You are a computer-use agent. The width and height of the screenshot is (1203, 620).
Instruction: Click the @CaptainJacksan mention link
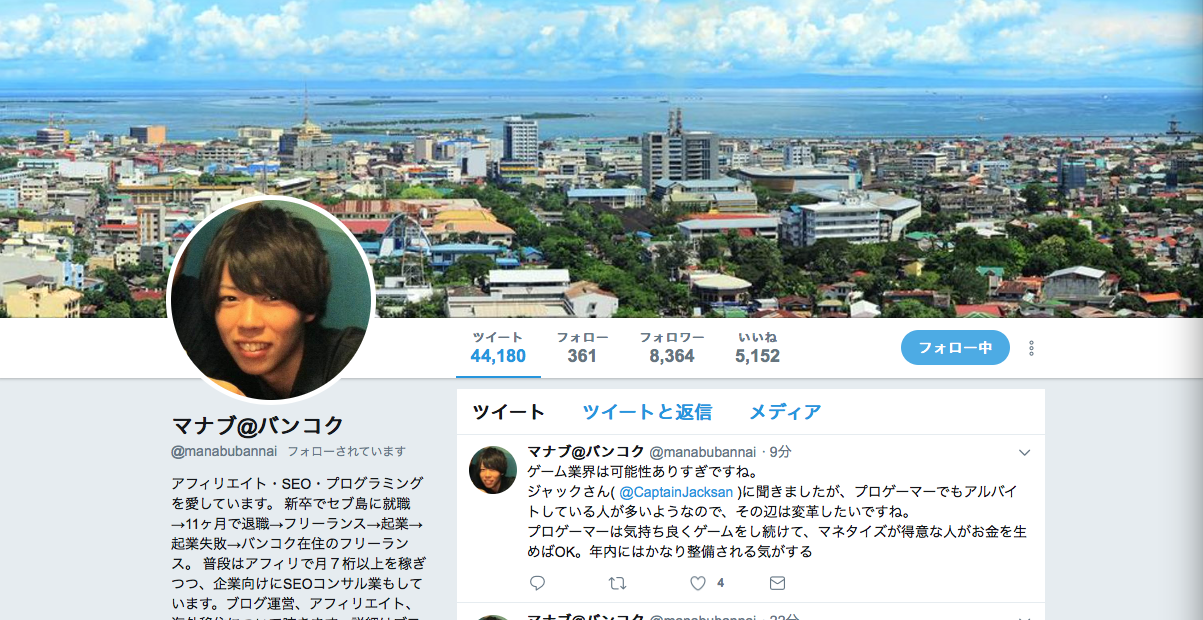click(x=676, y=492)
